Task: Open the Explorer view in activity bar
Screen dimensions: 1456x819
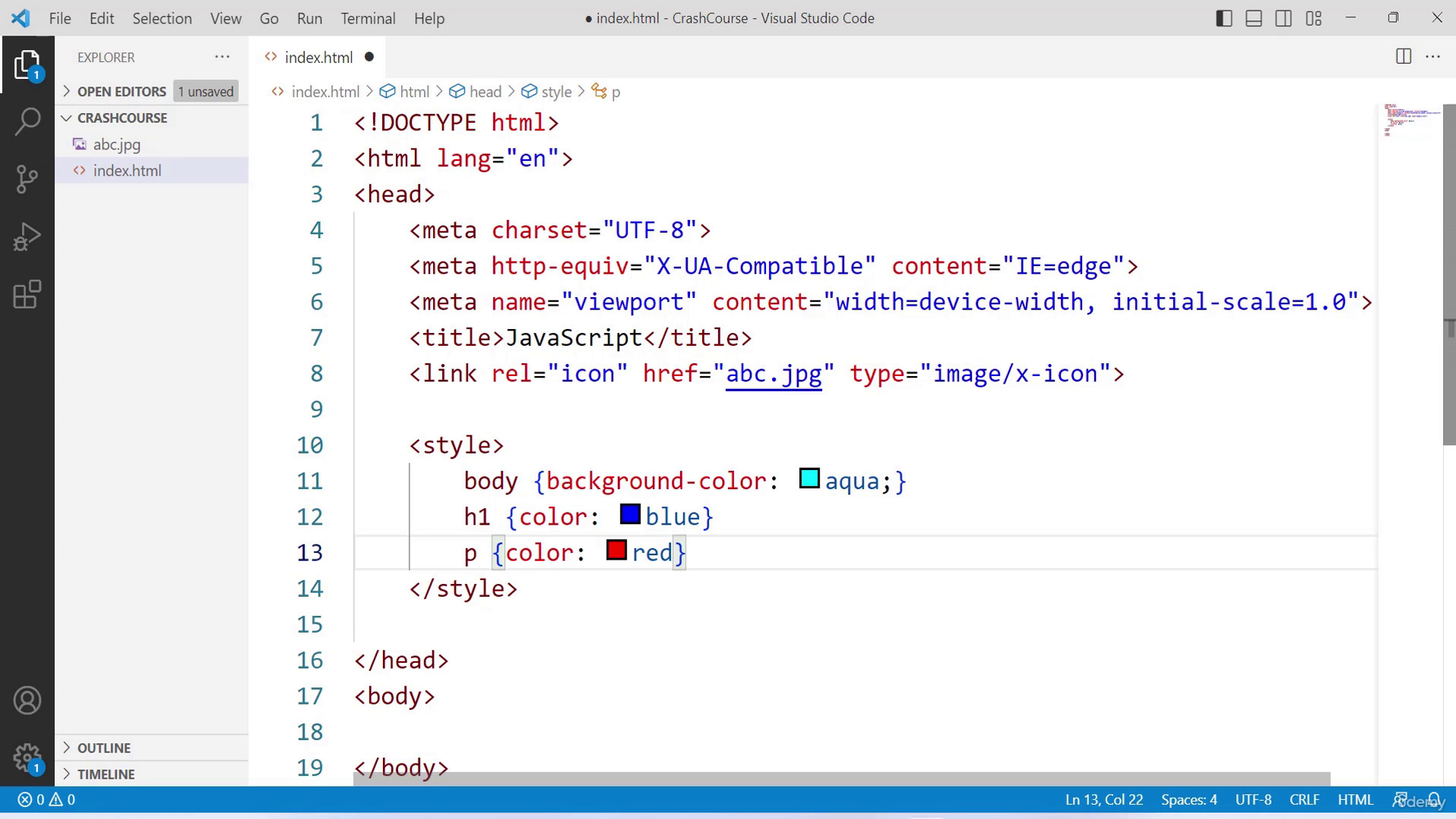Action: coord(27,64)
